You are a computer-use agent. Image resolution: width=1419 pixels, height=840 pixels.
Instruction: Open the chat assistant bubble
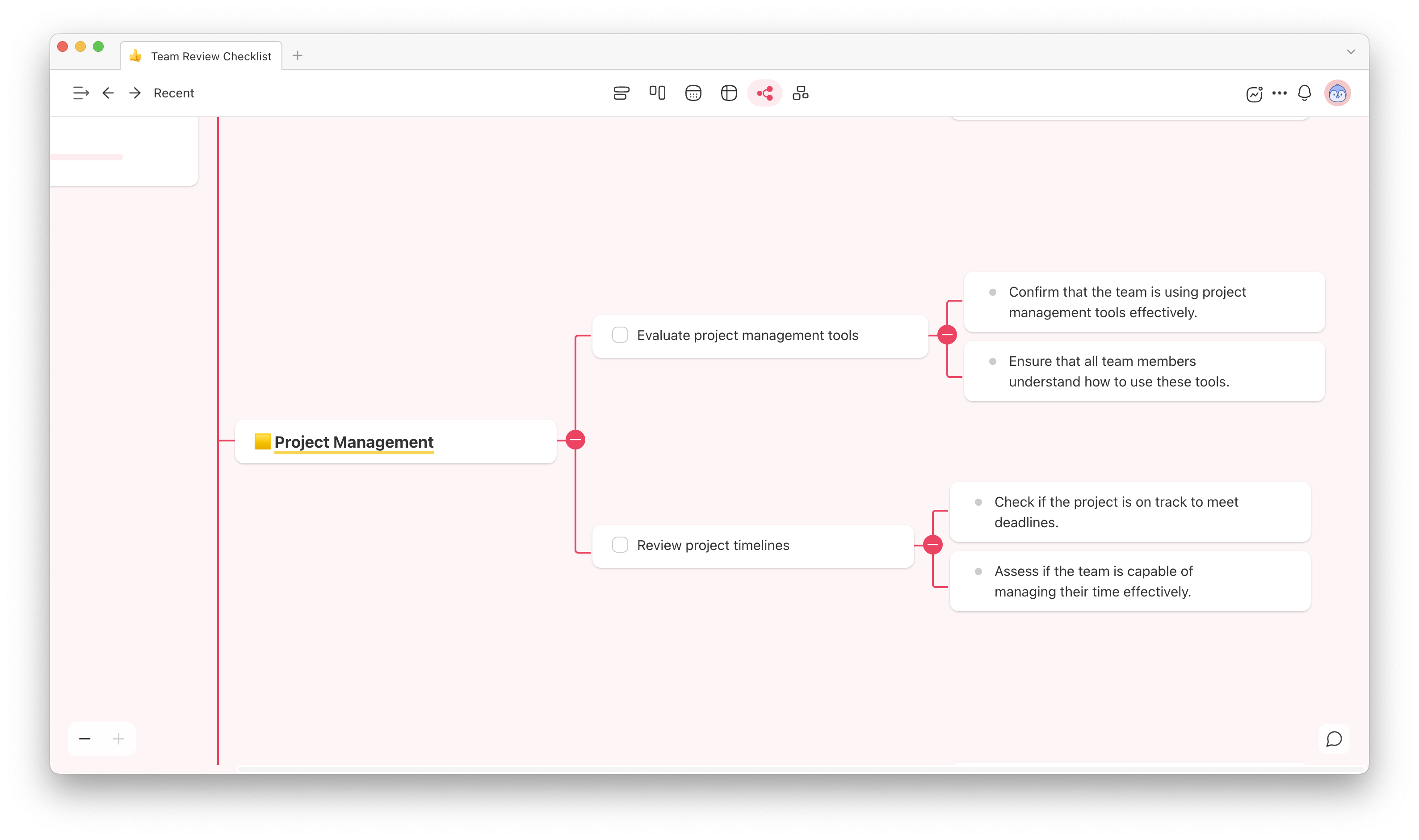pos(1335,739)
